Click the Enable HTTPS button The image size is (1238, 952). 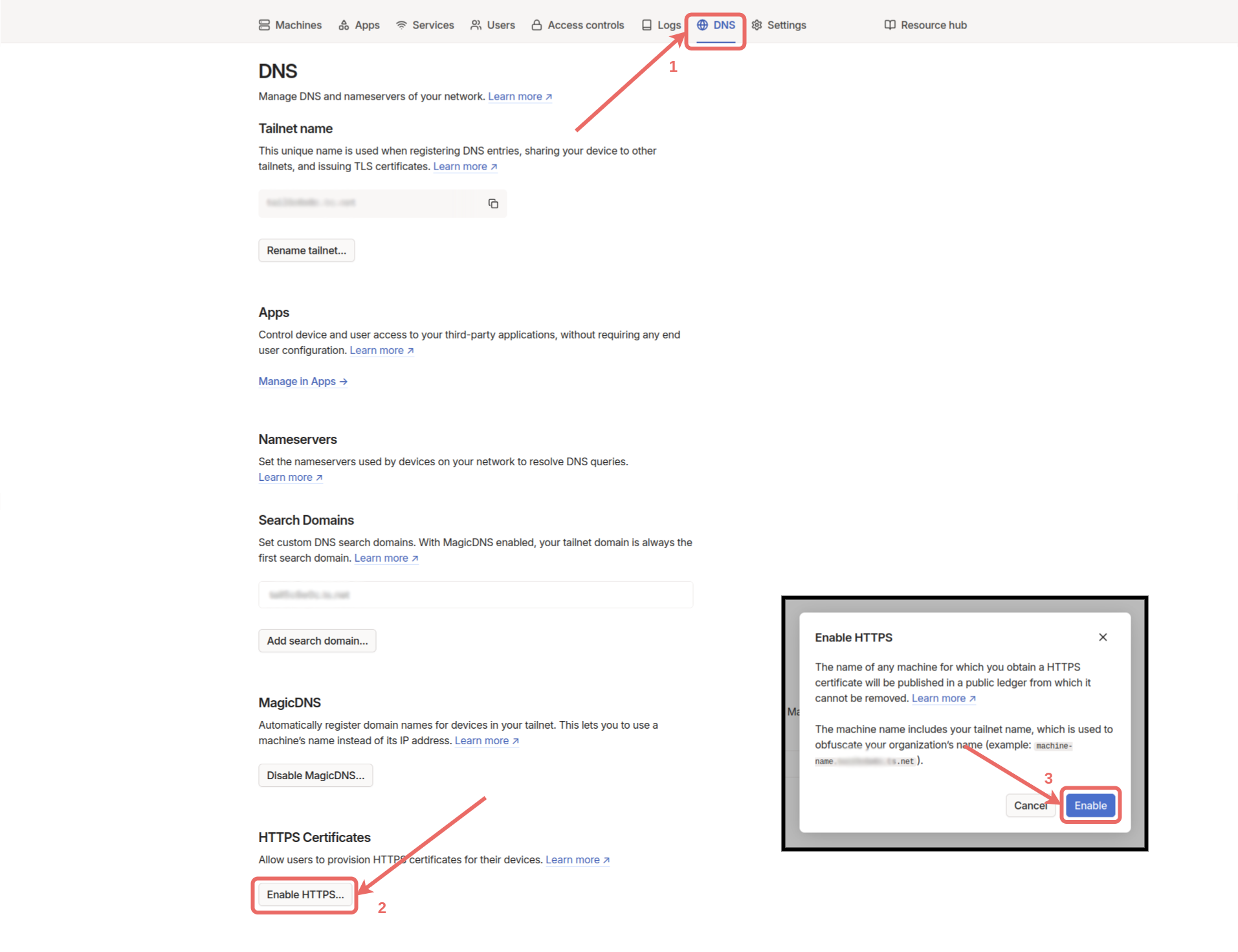click(305, 894)
